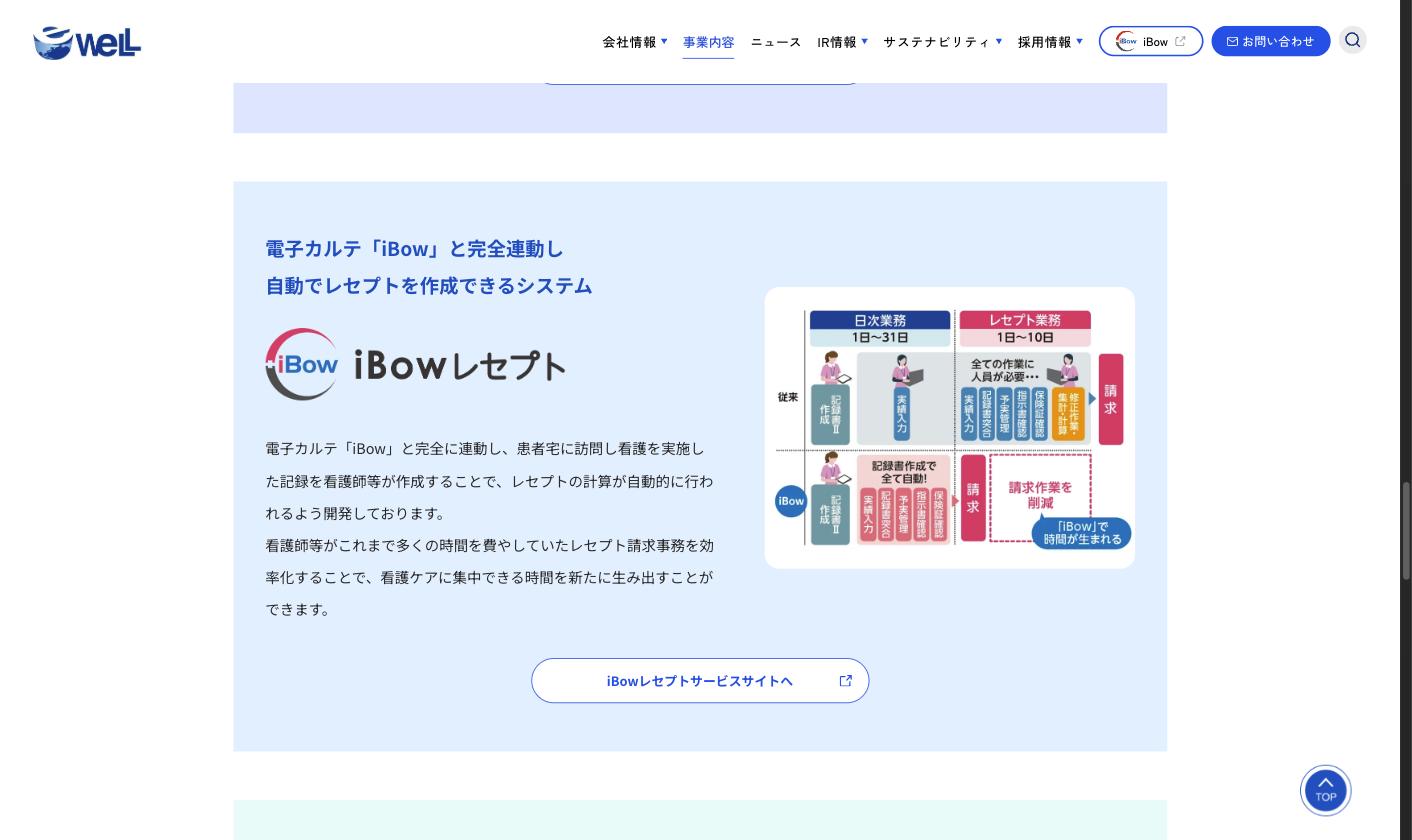Viewport: 1412px width, 840px height.
Task: Open iBowレセプトサービスサイトへ link
Action: coord(700,680)
